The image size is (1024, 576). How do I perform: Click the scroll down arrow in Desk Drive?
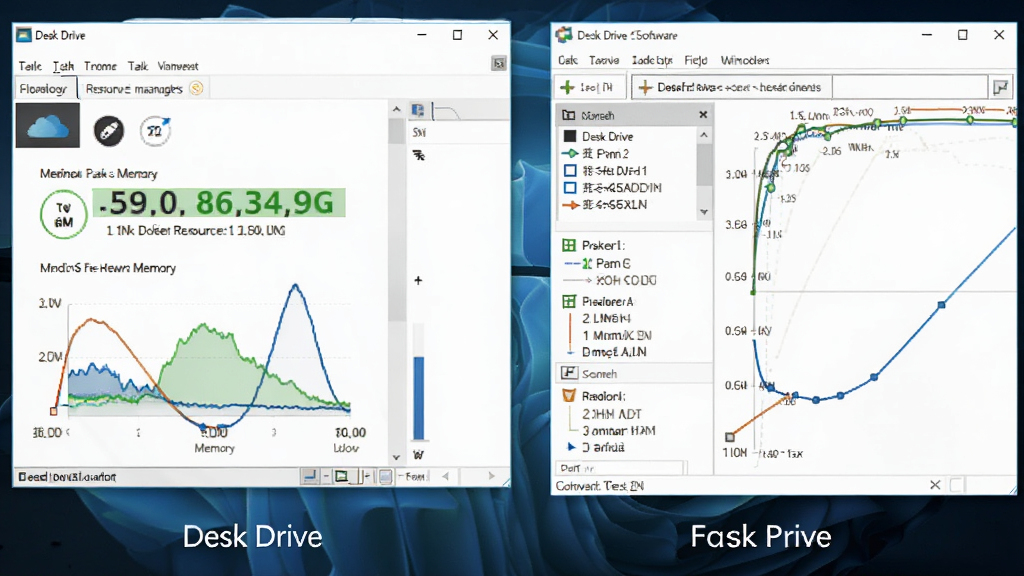pos(396,457)
